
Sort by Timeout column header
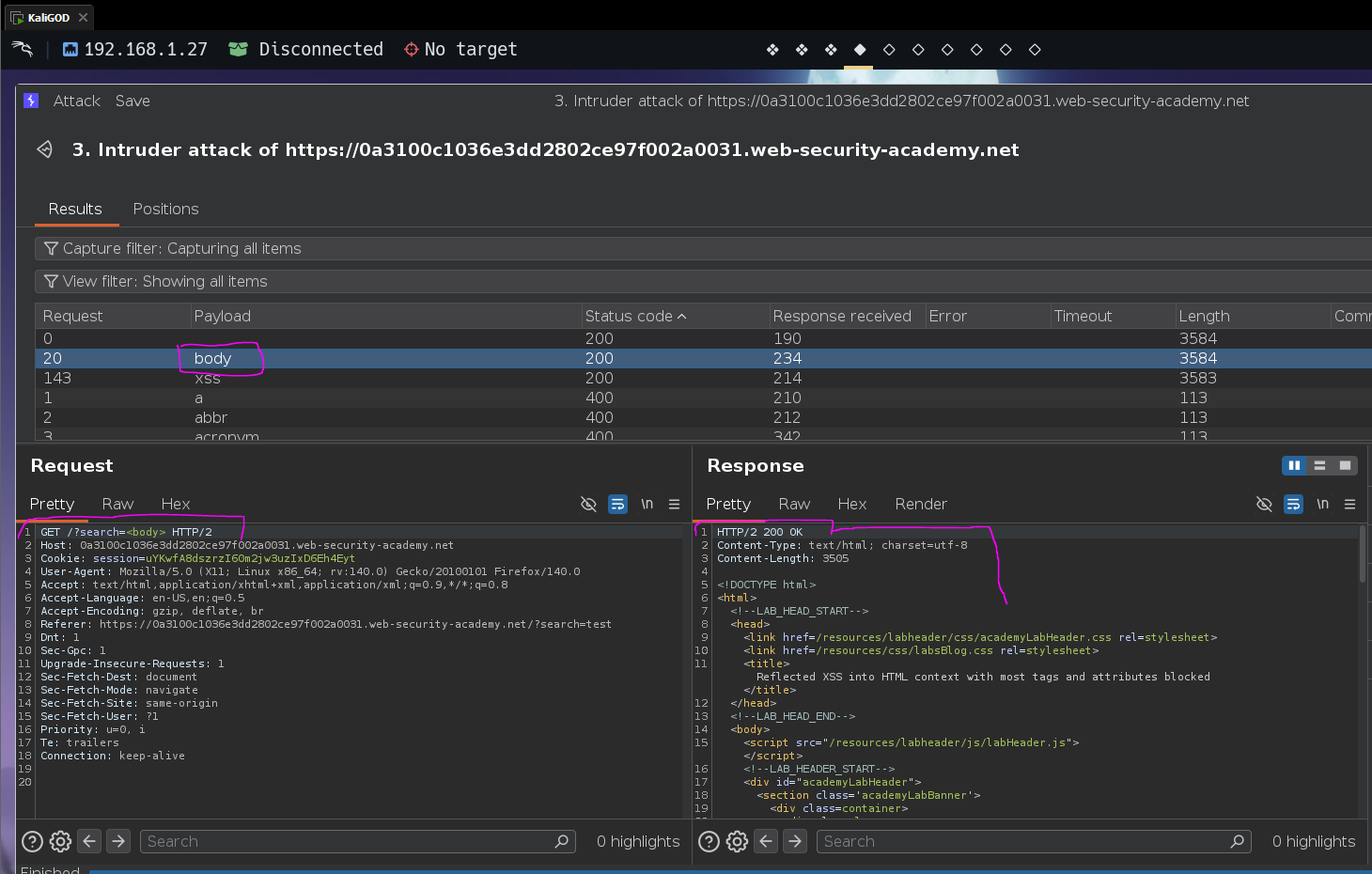click(x=1113, y=316)
